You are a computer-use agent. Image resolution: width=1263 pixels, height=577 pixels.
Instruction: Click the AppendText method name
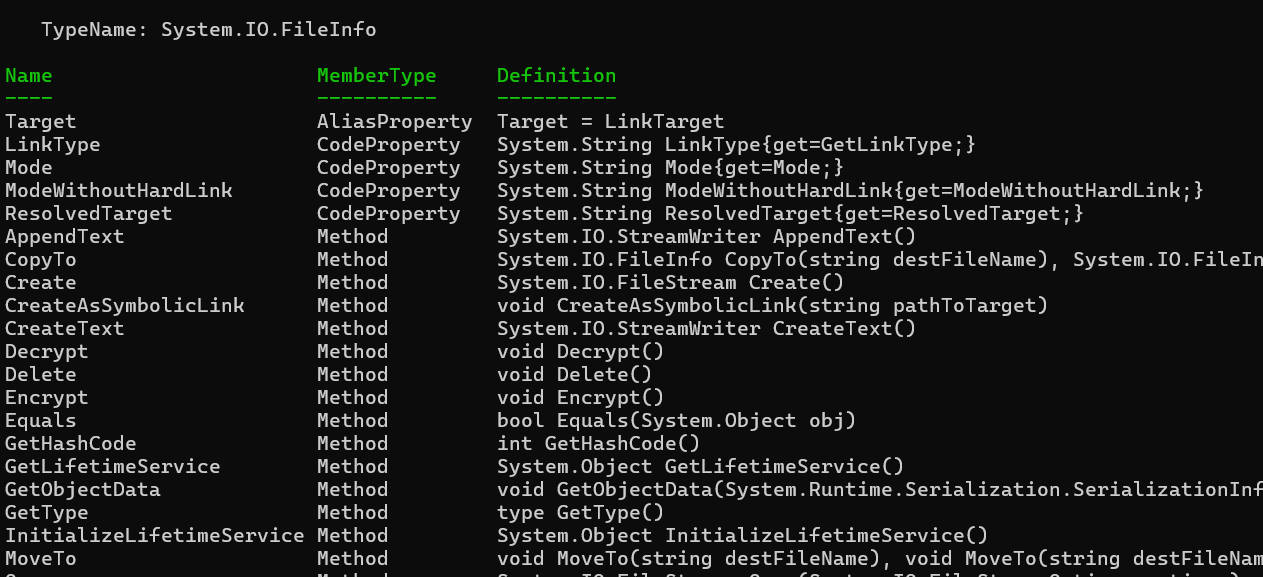pyautogui.click(x=64, y=237)
